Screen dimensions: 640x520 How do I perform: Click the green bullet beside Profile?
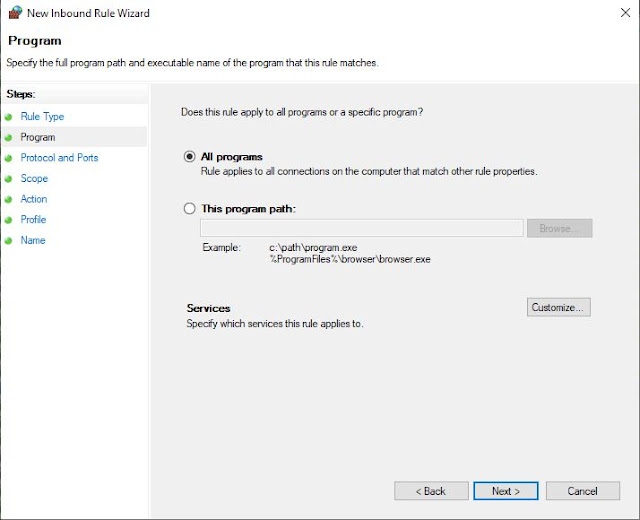pyautogui.click(x=9, y=220)
